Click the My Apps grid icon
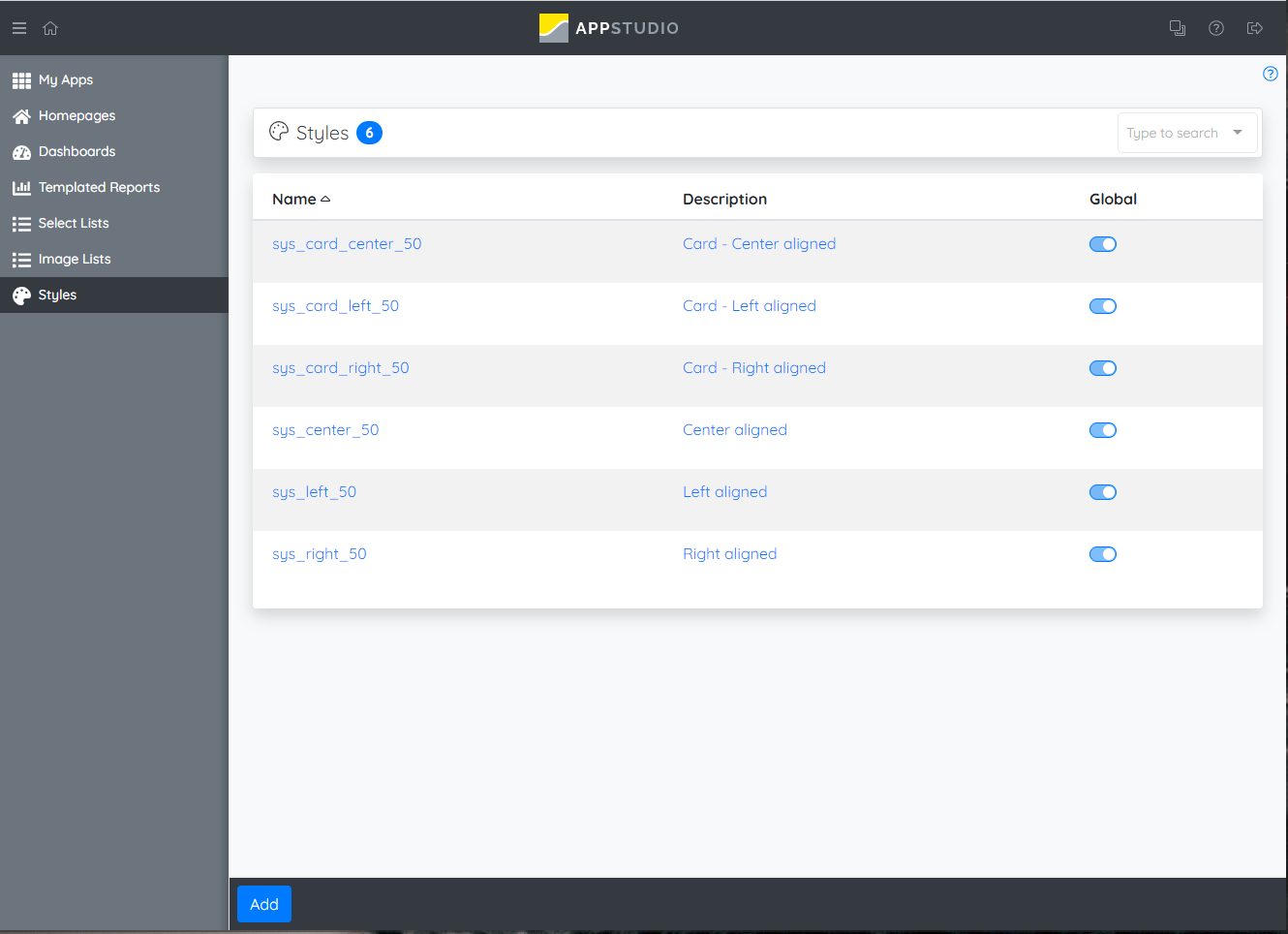The height and width of the screenshot is (934, 1288). tap(21, 80)
